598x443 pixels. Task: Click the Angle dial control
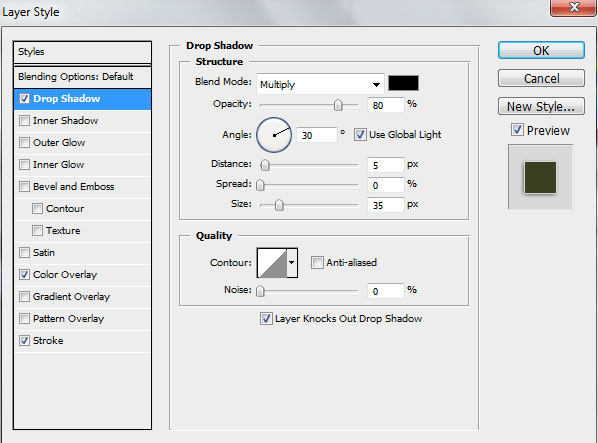[274, 135]
